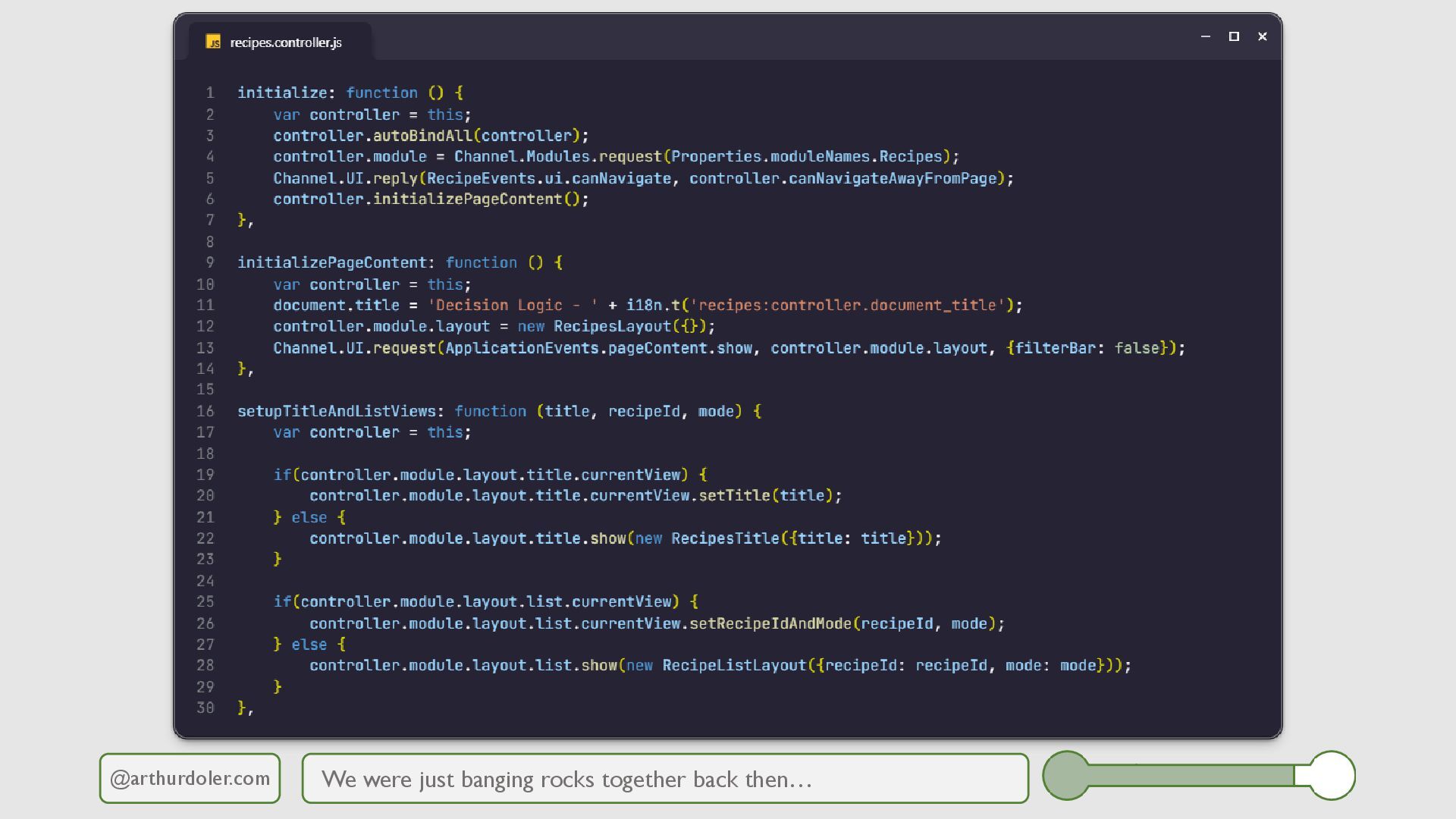Click the 'Decision Logic - ' string literal
Image resolution: width=1456 pixels, height=819 pixels.
click(512, 305)
